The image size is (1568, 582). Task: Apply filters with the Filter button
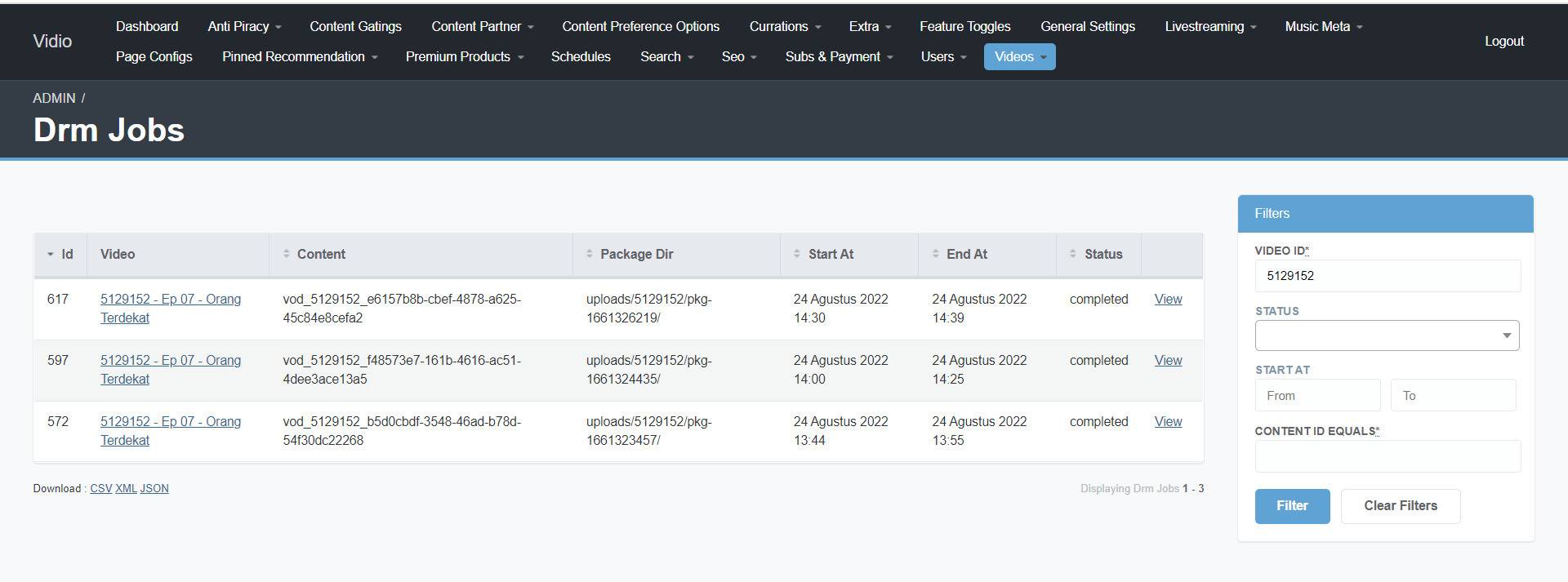tap(1292, 506)
